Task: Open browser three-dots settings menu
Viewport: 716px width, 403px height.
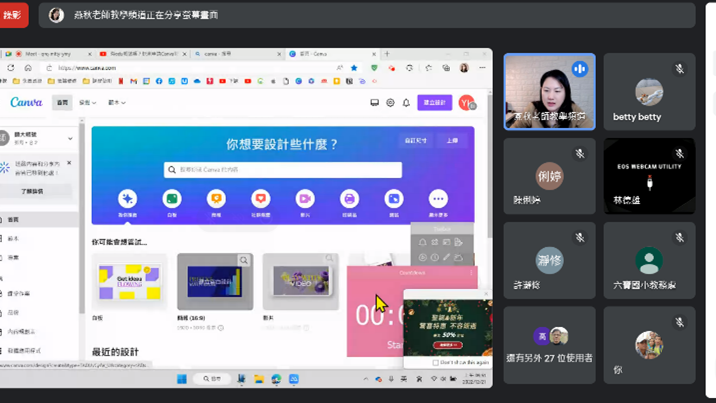Action: pyautogui.click(x=482, y=68)
